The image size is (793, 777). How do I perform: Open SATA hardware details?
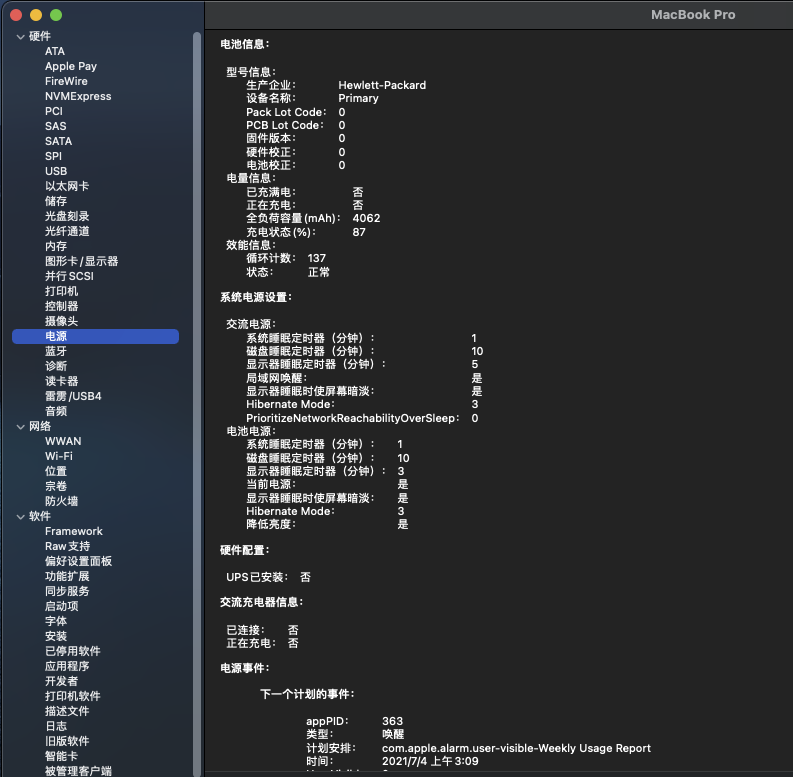[58, 142]
